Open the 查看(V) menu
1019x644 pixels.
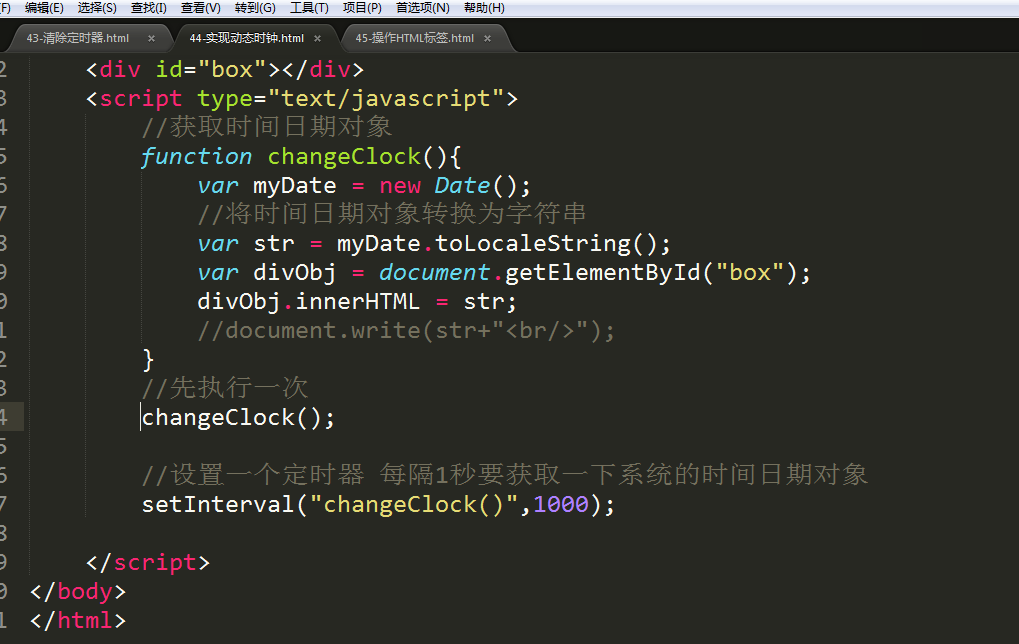(x=201, y=8)
